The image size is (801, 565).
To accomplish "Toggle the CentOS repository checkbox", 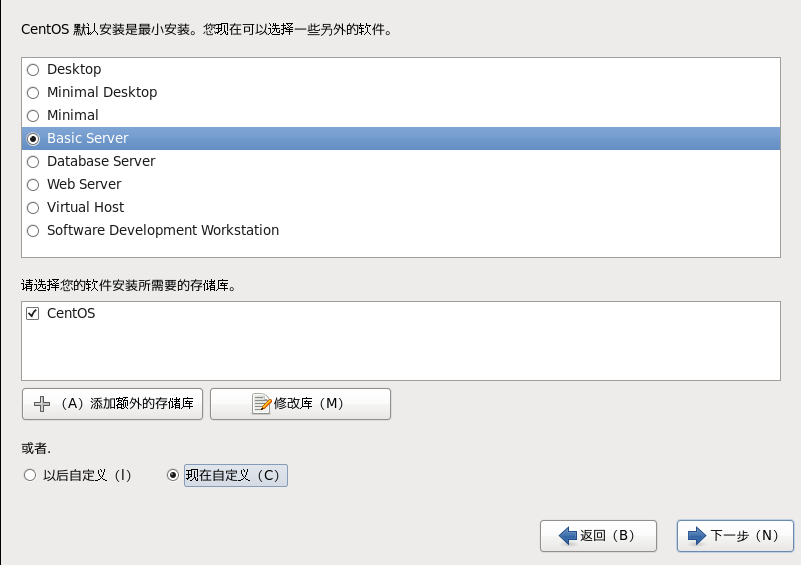I will [33, 314].
